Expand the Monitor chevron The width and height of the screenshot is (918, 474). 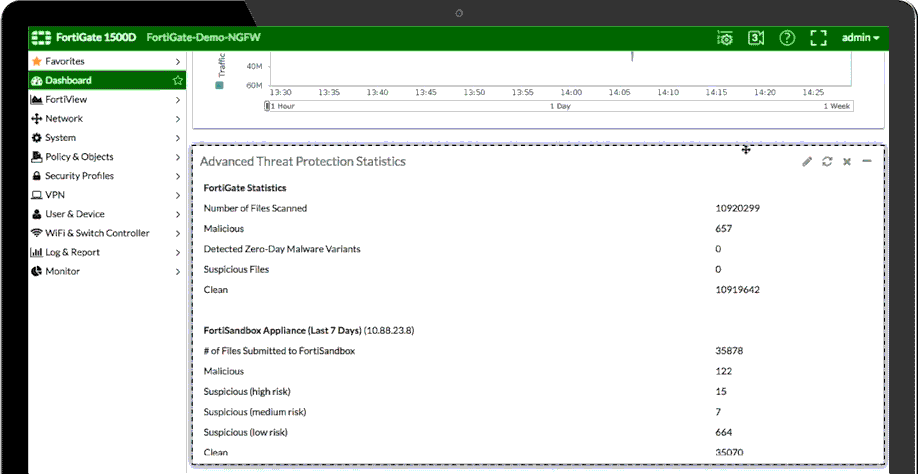177,272
